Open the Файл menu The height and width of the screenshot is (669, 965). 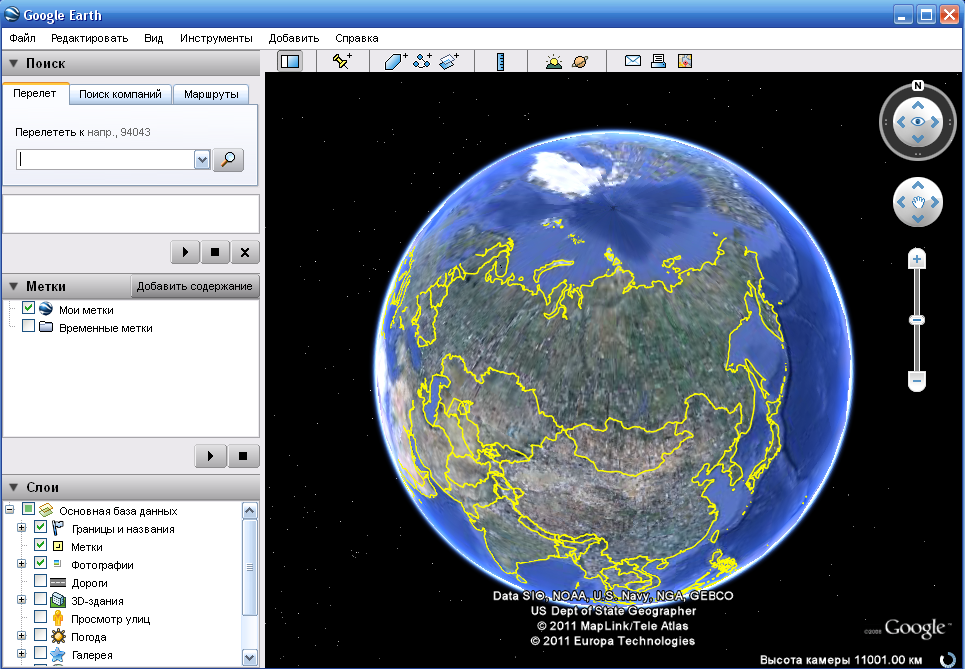click(x=22, y=38)
